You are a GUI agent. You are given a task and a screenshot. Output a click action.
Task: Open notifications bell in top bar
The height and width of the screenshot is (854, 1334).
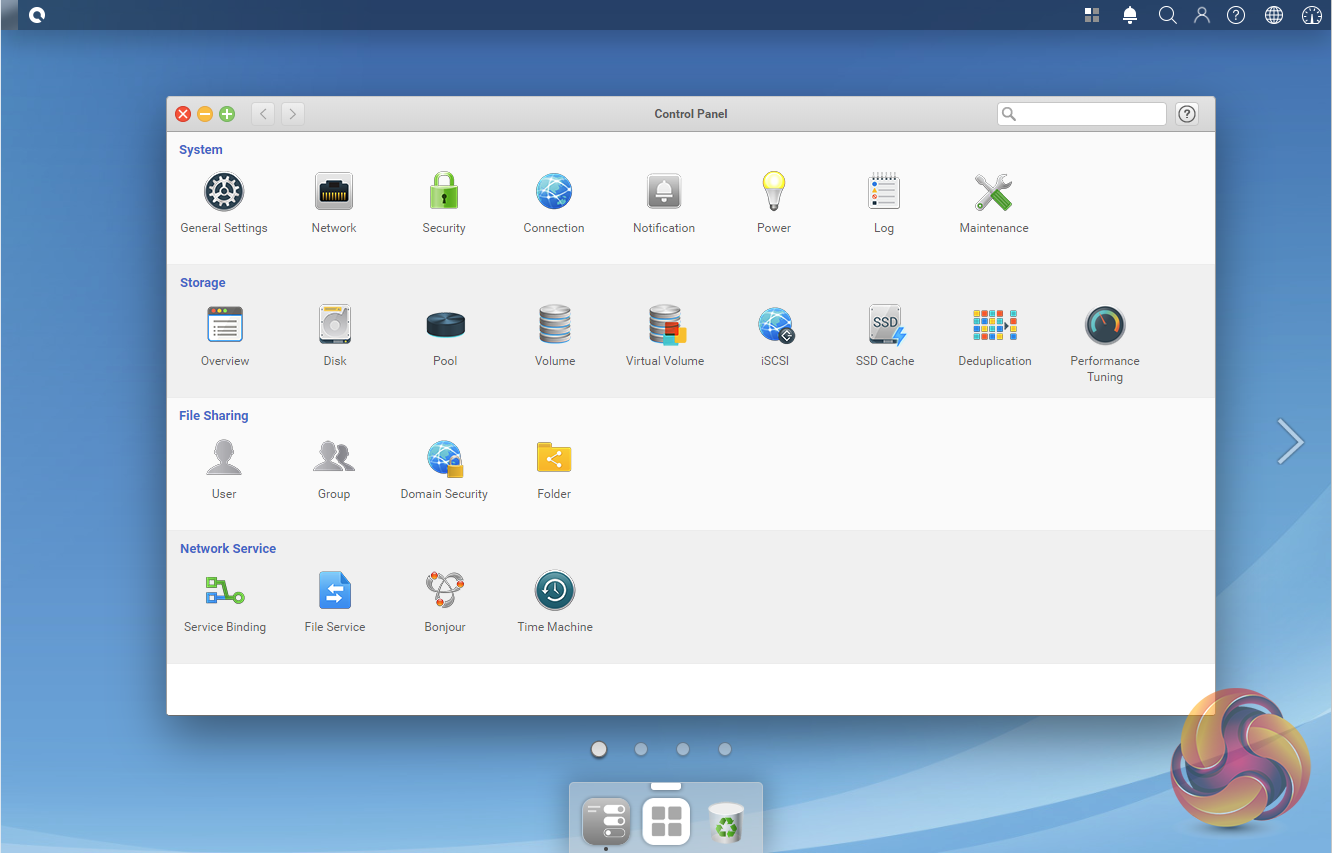[x=1130, y=15]
